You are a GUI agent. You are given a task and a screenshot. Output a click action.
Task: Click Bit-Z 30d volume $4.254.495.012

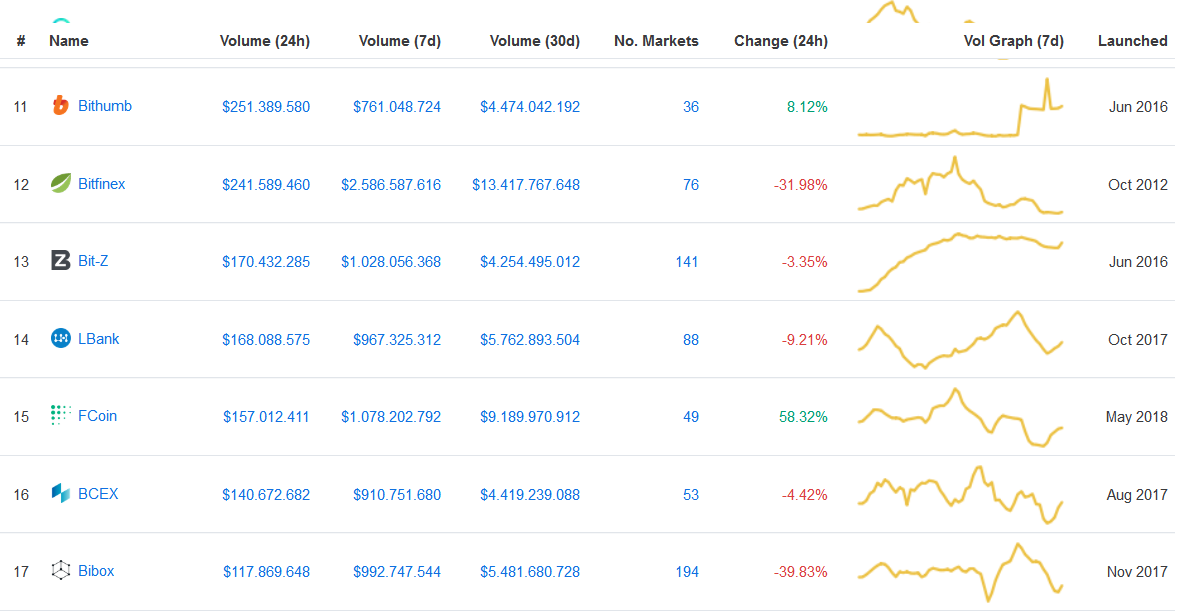(x=530, y=262)
